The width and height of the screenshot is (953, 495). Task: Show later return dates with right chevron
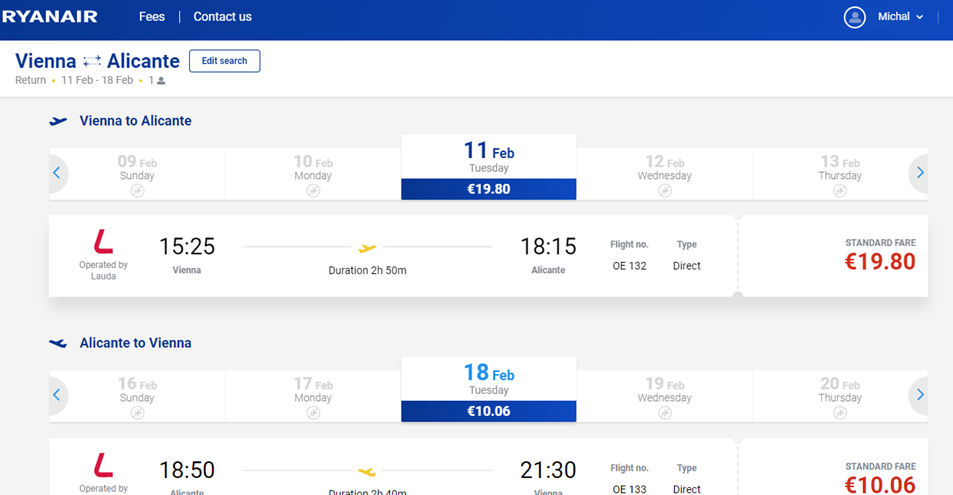pyautogui.click(x=920, y=395)
